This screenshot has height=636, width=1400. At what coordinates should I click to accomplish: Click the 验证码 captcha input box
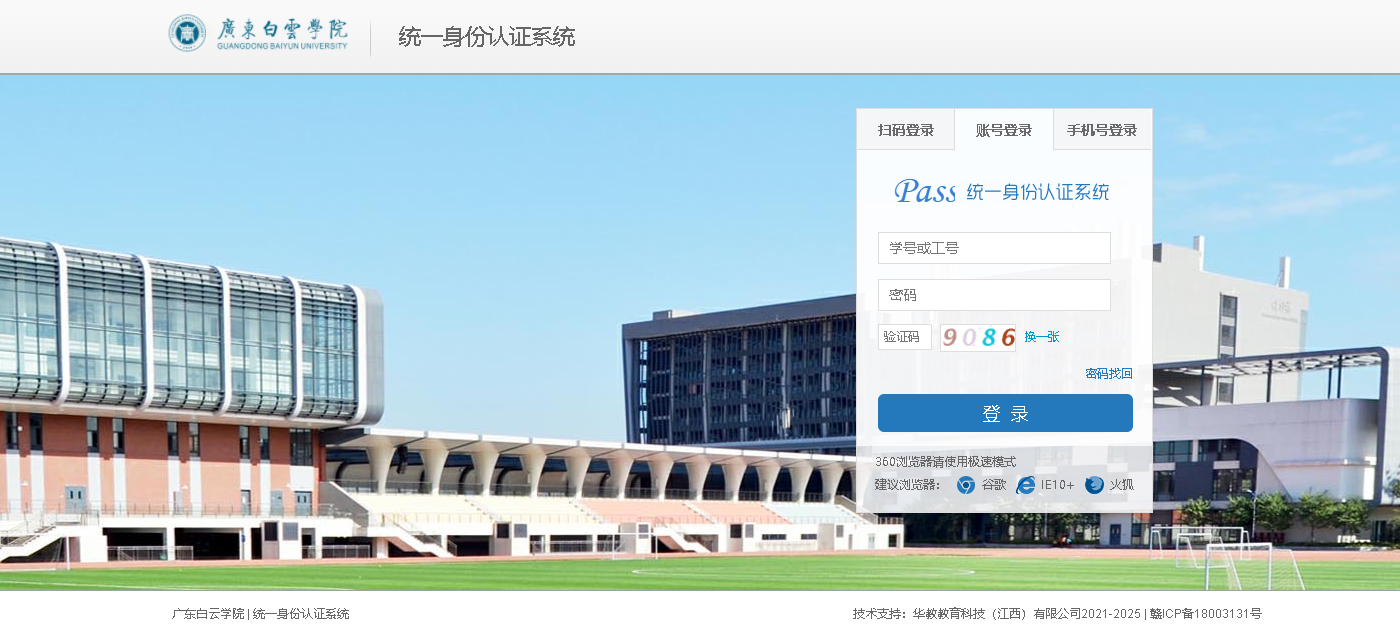tap(904, 337)
